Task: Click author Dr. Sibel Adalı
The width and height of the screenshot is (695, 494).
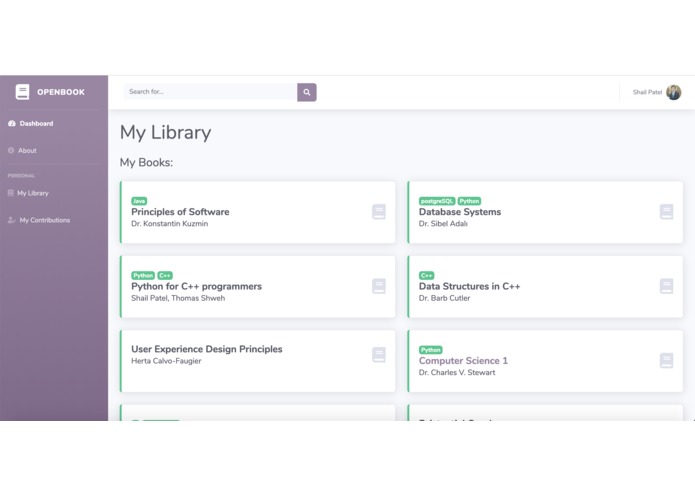Action: pos(443,224)
